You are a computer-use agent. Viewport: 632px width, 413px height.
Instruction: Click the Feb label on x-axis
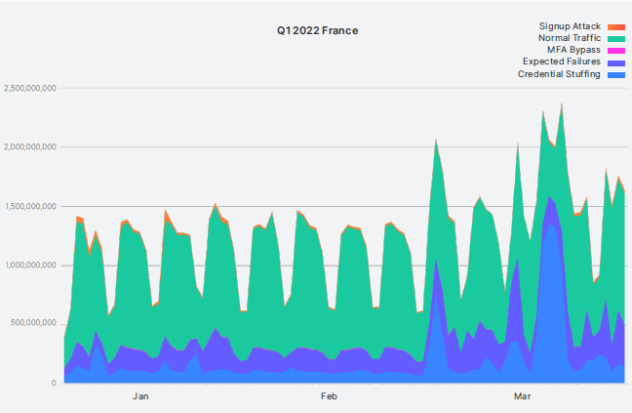[329, 397]
